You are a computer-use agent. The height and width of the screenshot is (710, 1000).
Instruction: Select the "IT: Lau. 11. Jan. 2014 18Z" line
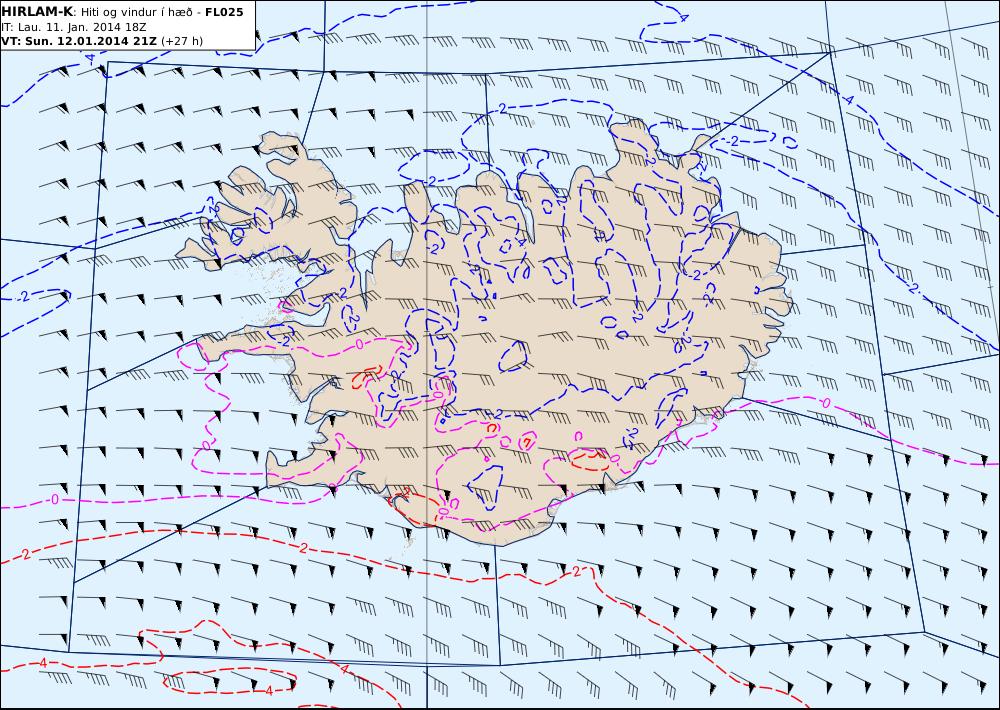coord(74,27)
